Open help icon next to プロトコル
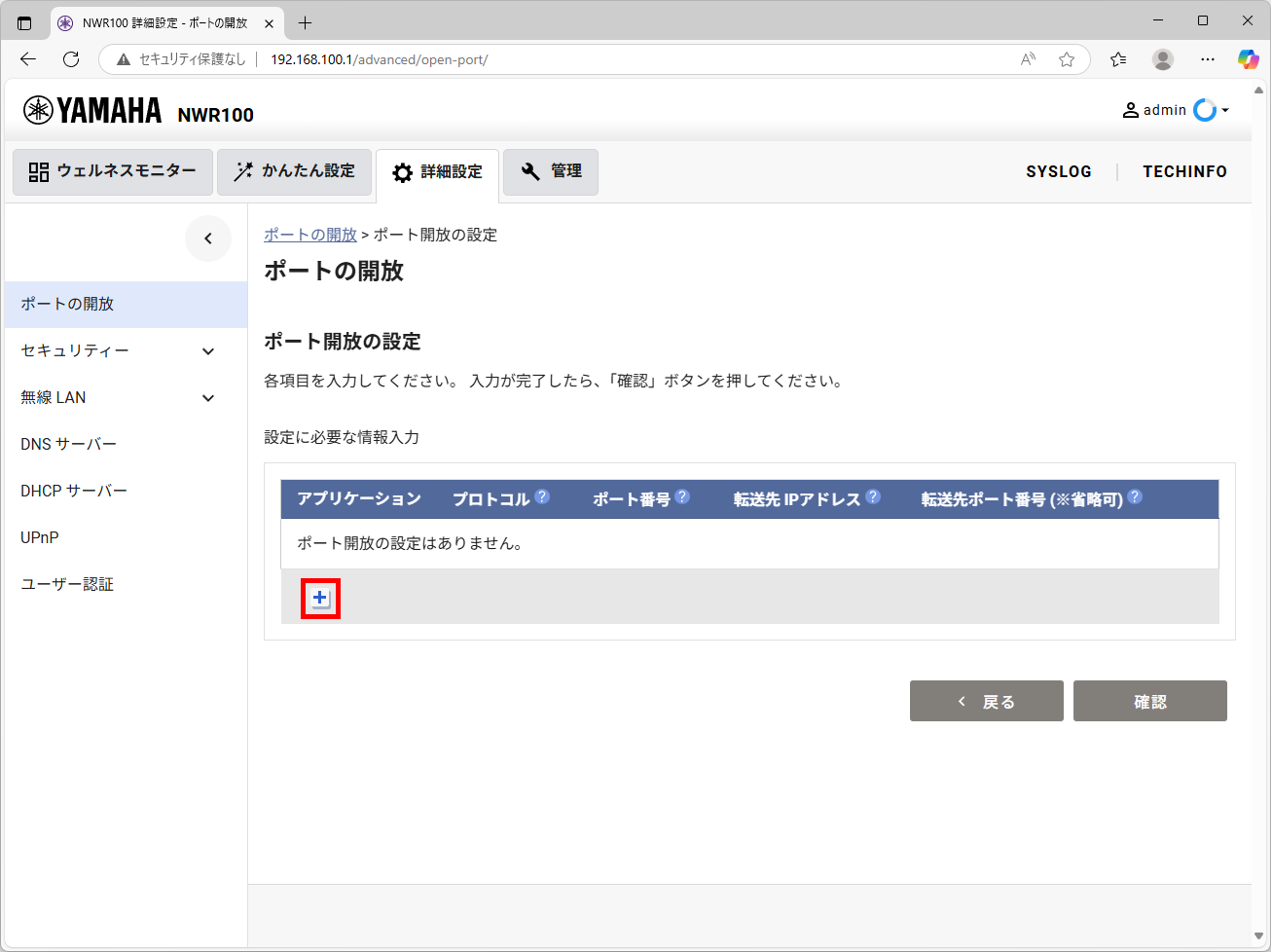Image resolution: width=1271 pixels, height=952 pixels. (x=542, y=496)
